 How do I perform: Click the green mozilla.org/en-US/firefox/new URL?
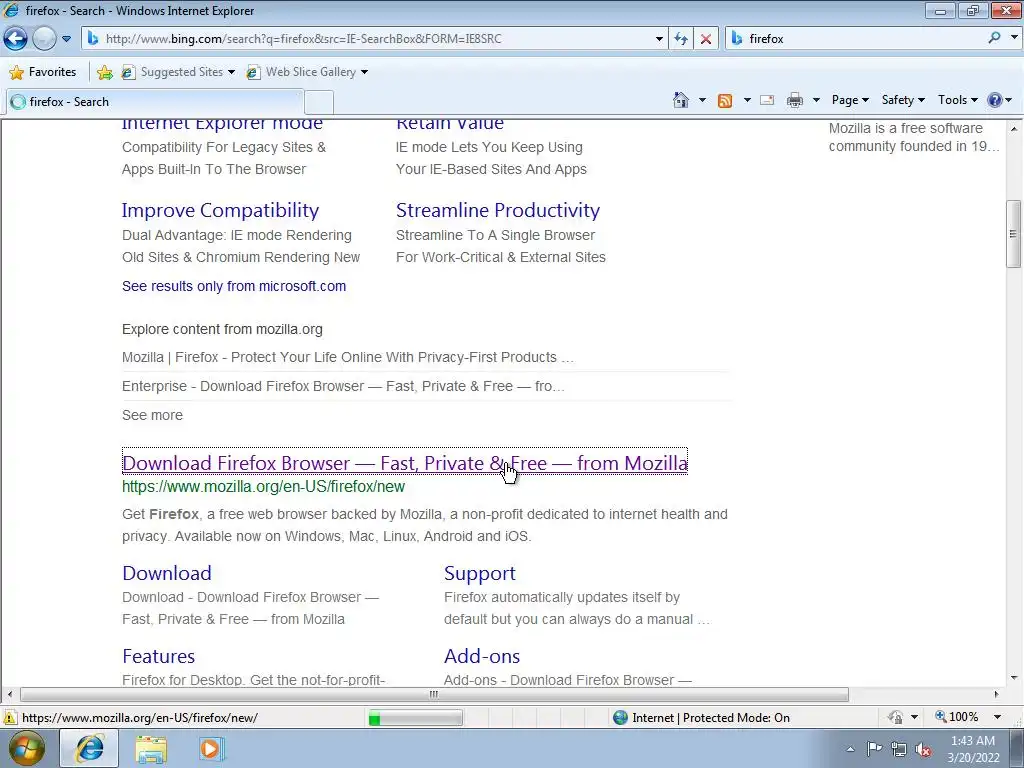263,487
